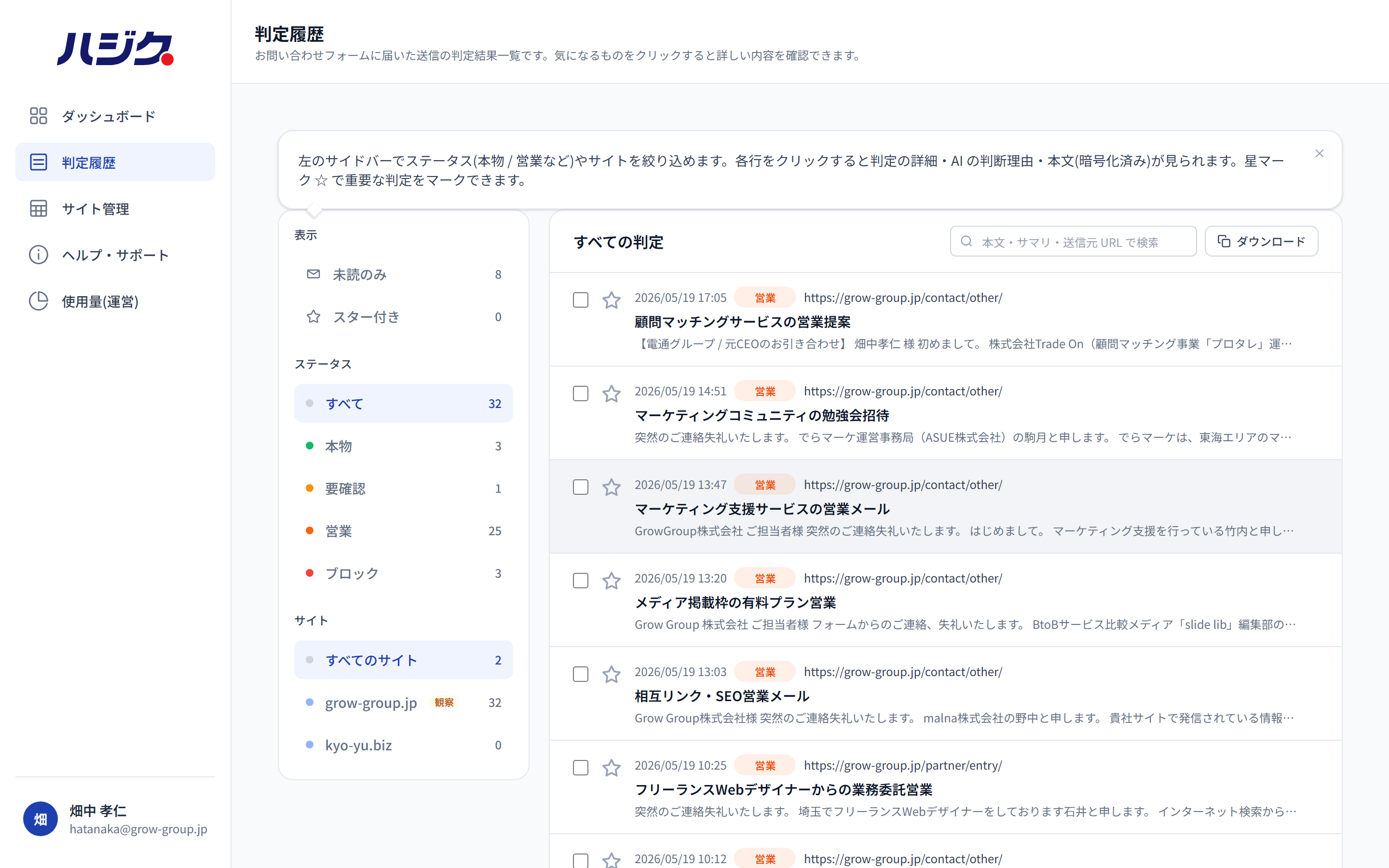Check the マーケティング支援サービス row checkbox
The image size is (1389, 868).
pyautogui.click(x=580, y=487)
